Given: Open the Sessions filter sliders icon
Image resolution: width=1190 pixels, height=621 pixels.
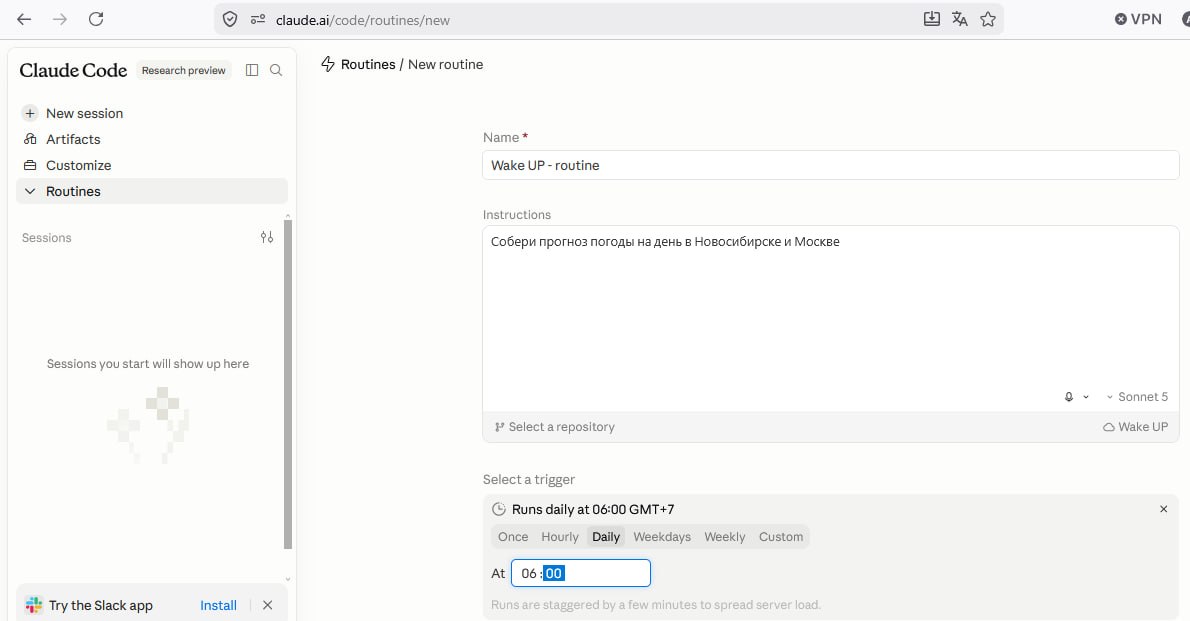Looking at the screenshot, I should (266, 238).
